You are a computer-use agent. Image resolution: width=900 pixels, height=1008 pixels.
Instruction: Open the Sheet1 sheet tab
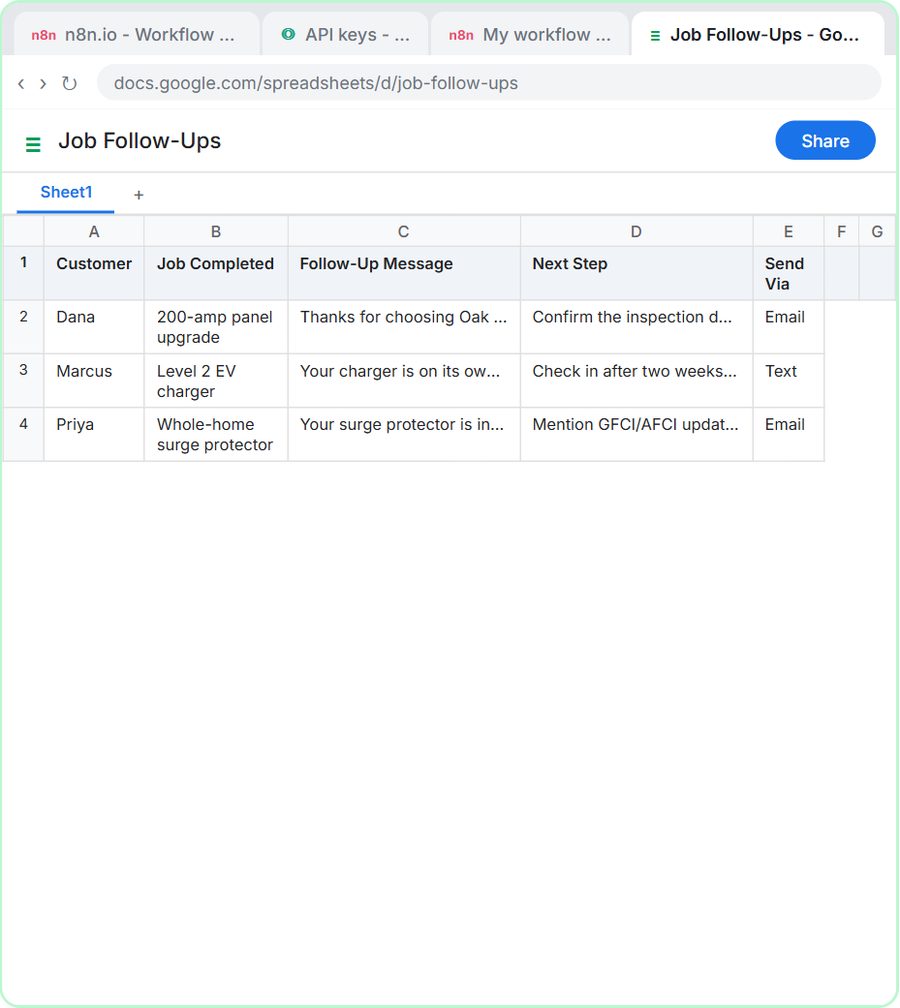coord(66,193)
